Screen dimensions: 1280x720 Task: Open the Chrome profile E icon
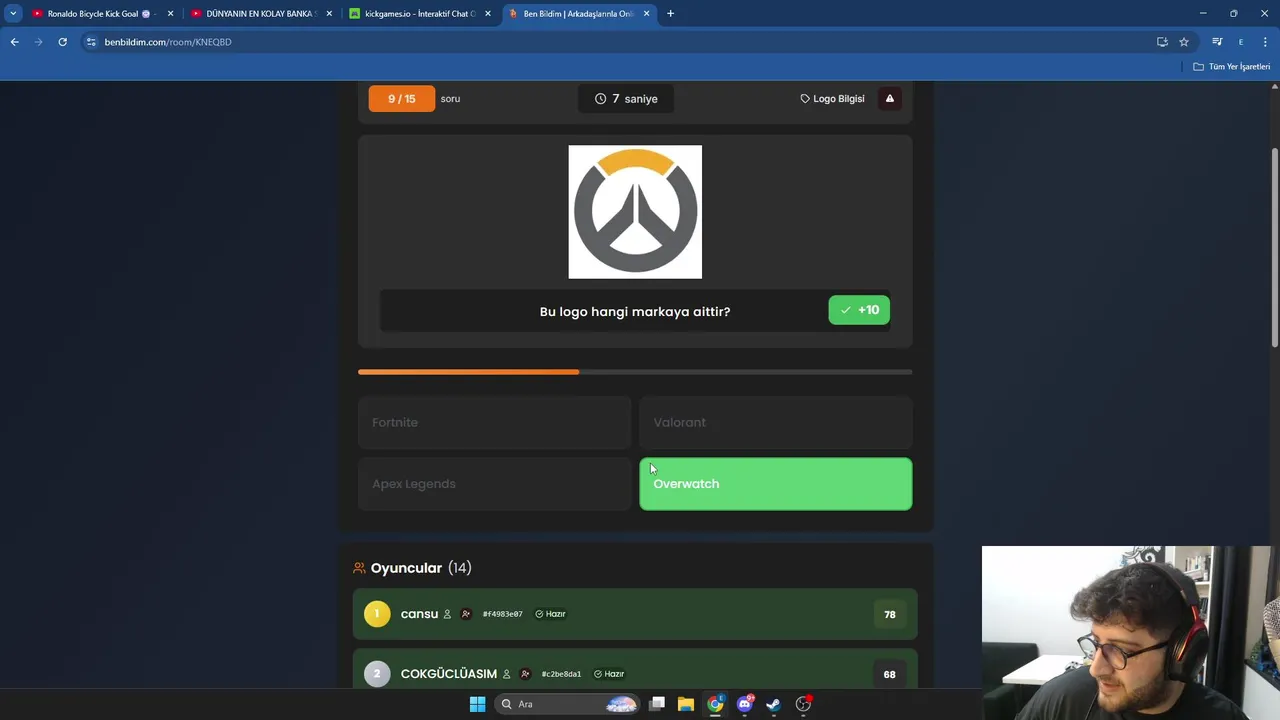[x=1241, y=42]
